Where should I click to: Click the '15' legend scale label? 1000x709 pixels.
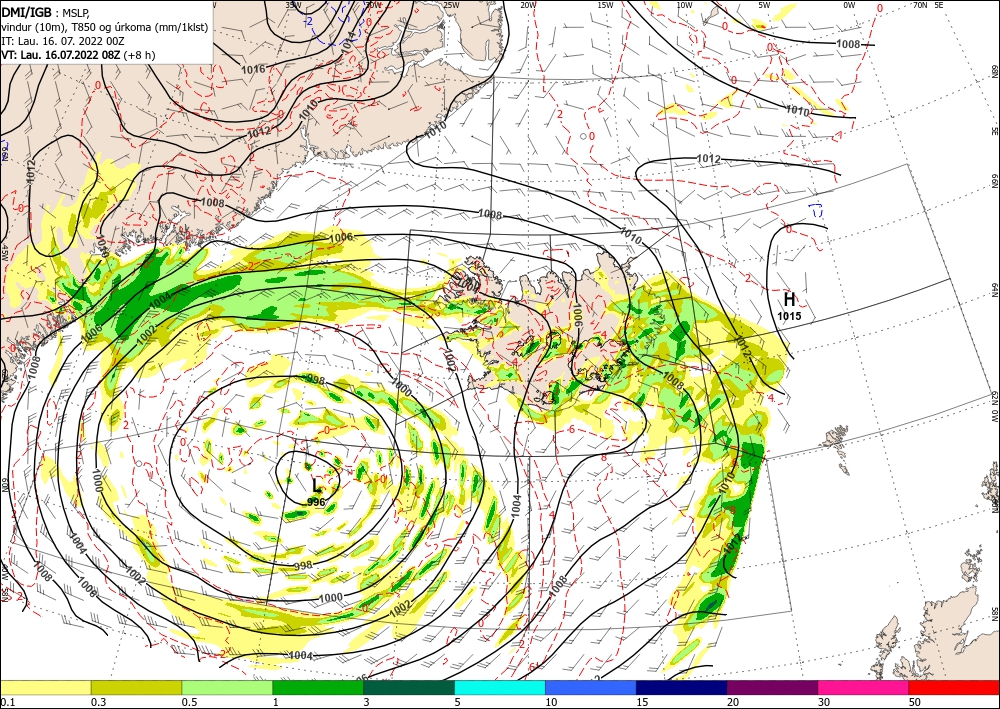[642, 702]
